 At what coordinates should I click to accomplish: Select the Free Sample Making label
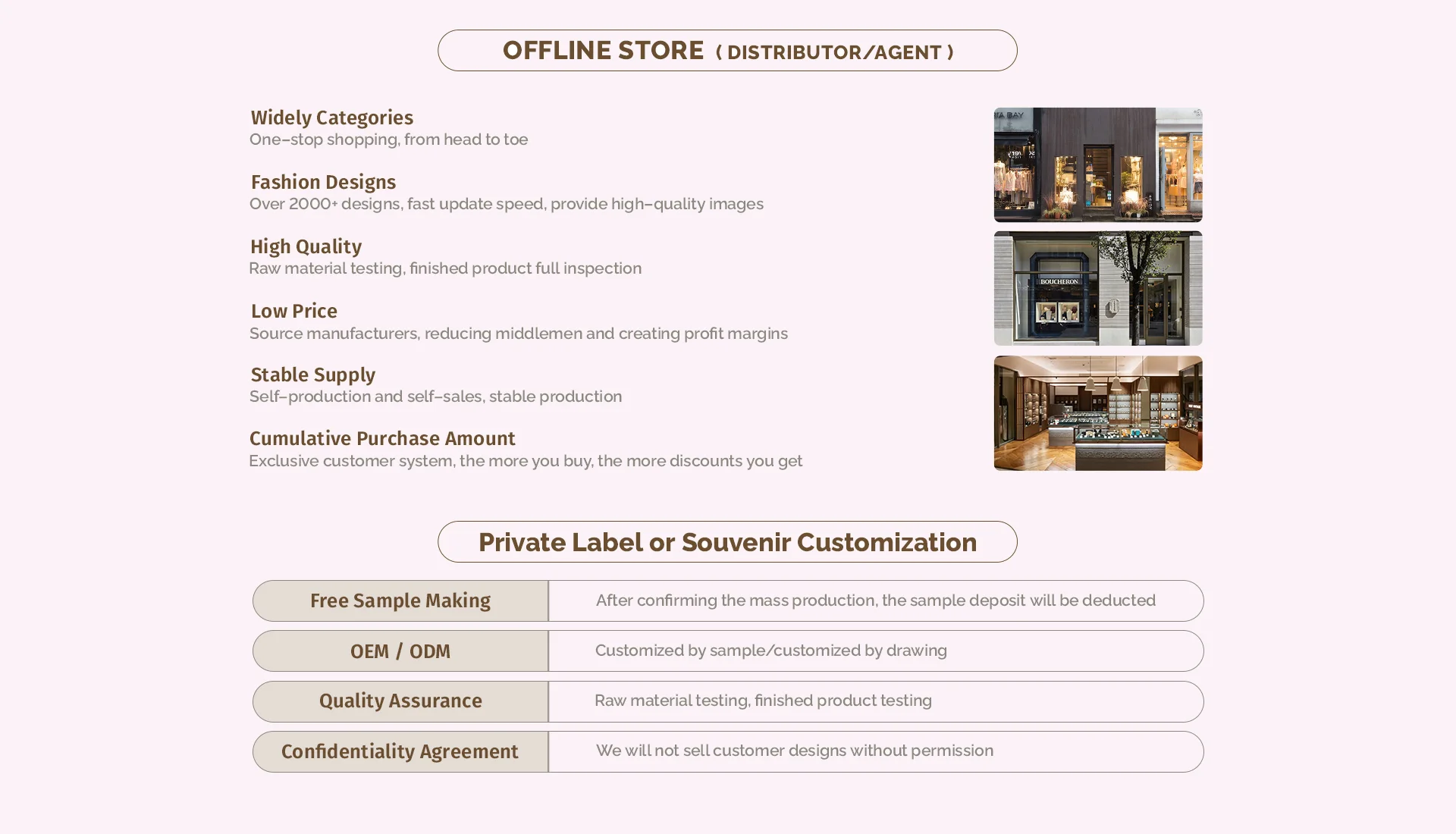[x=400, y=600]
